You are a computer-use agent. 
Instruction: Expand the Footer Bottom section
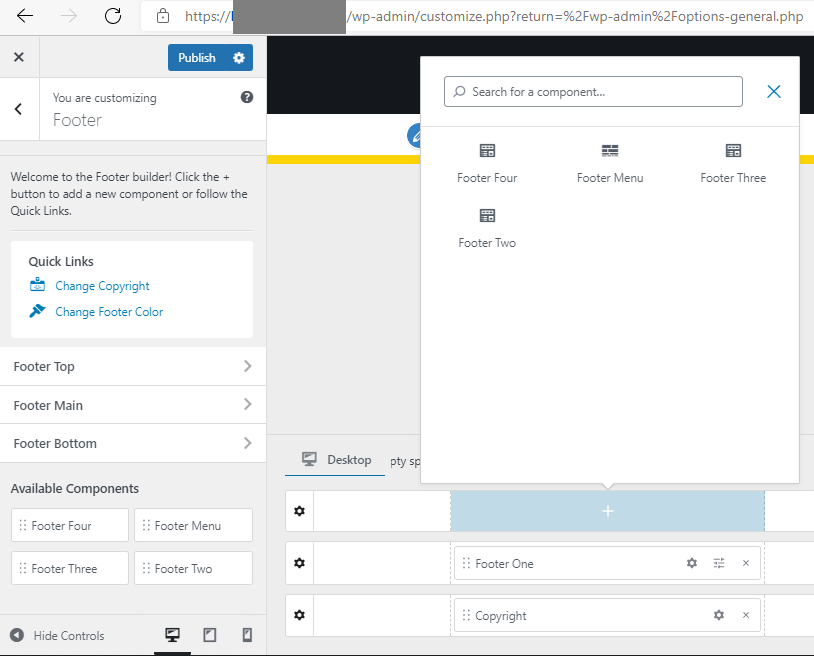(x=132, y=443)
